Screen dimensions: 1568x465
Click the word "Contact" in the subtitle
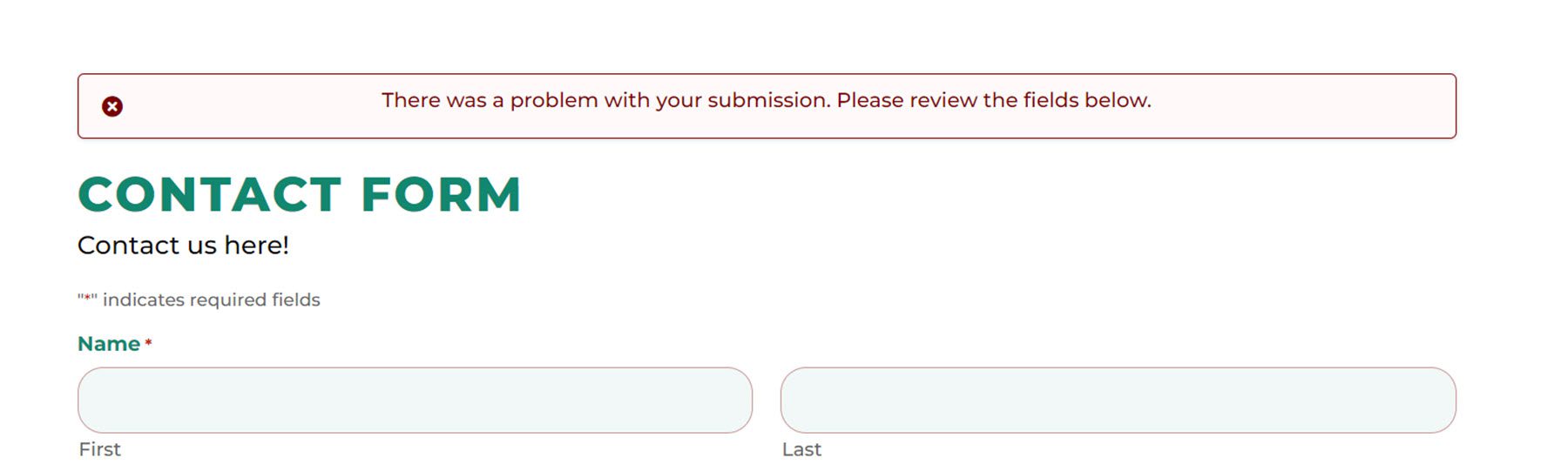click(116, 246)
